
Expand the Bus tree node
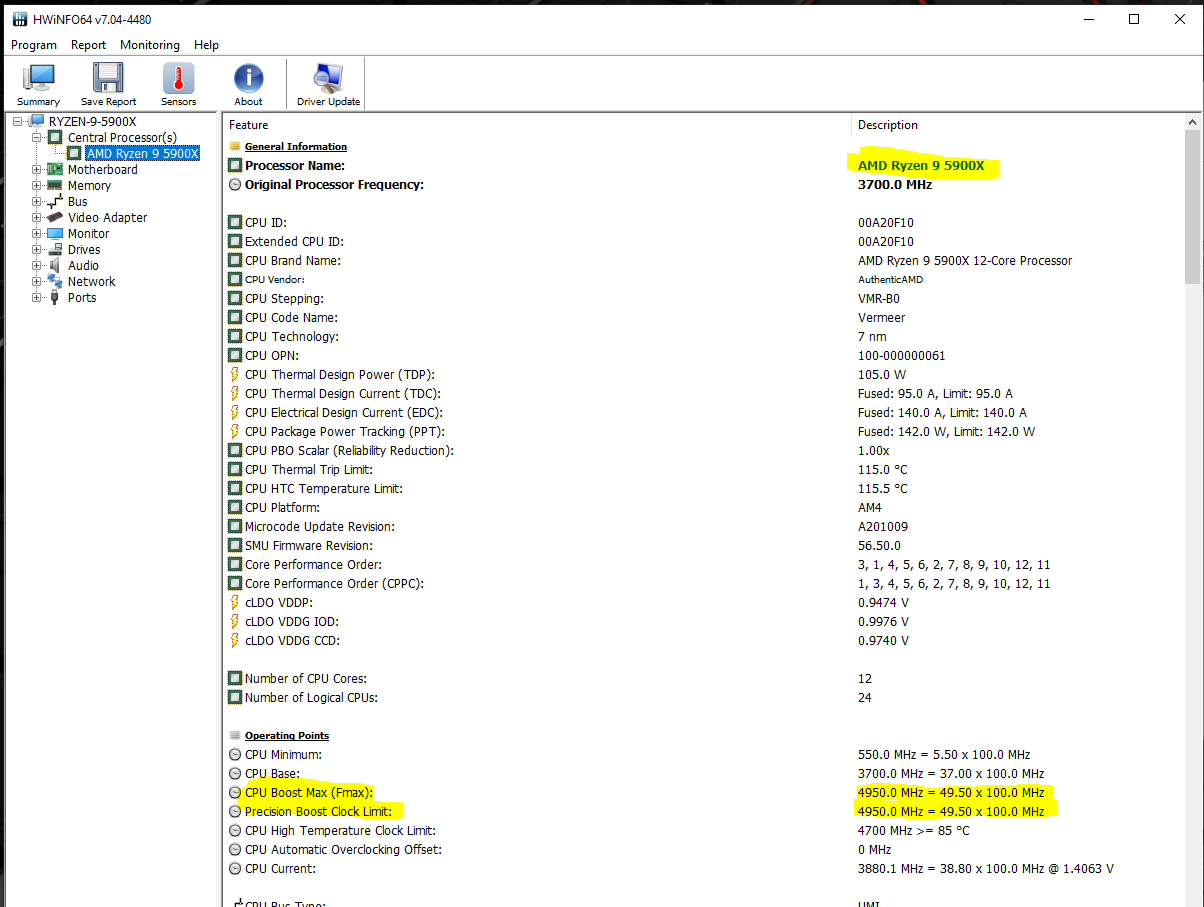(37, 201)
